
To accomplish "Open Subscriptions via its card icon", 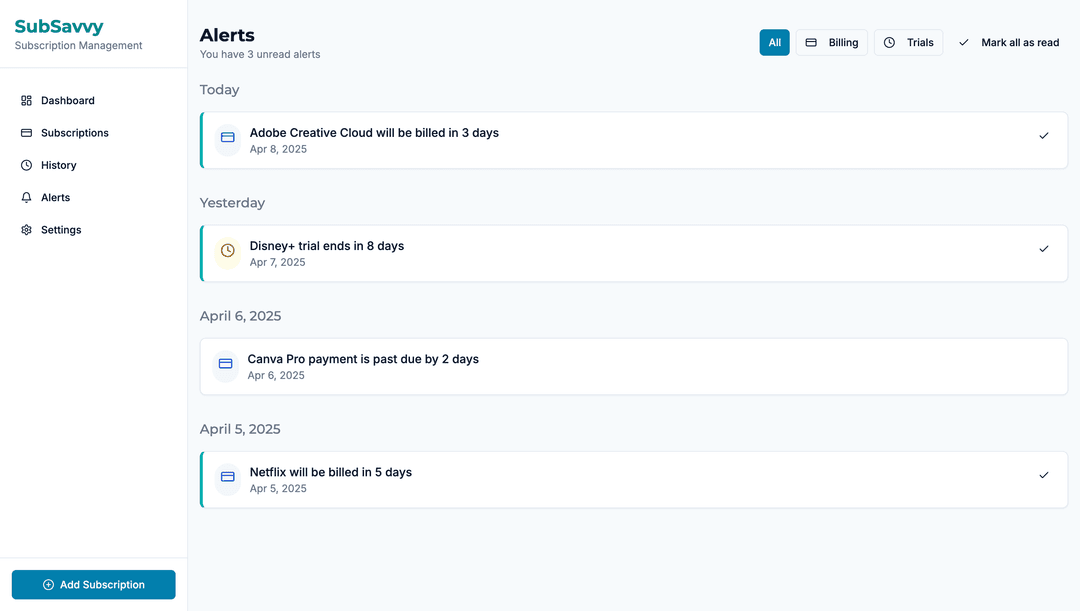I will point(25,132).
